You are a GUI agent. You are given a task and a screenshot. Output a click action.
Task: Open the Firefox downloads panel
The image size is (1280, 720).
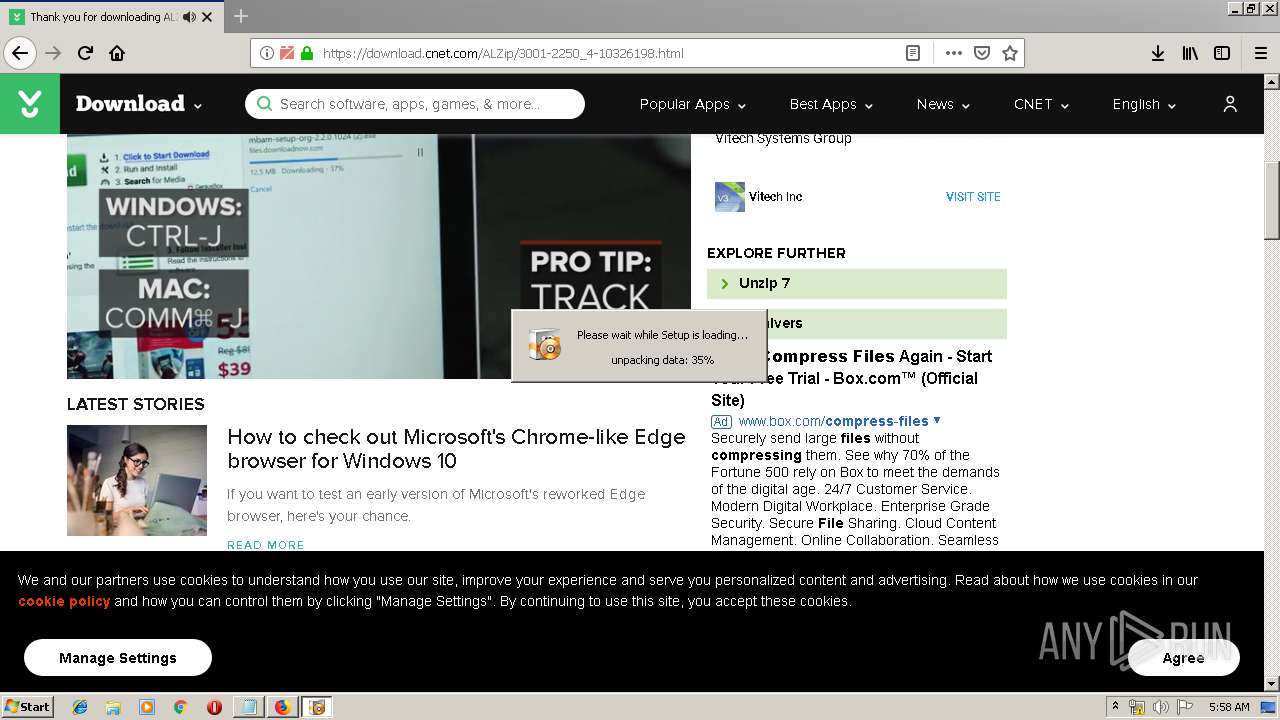(1158, 53)
